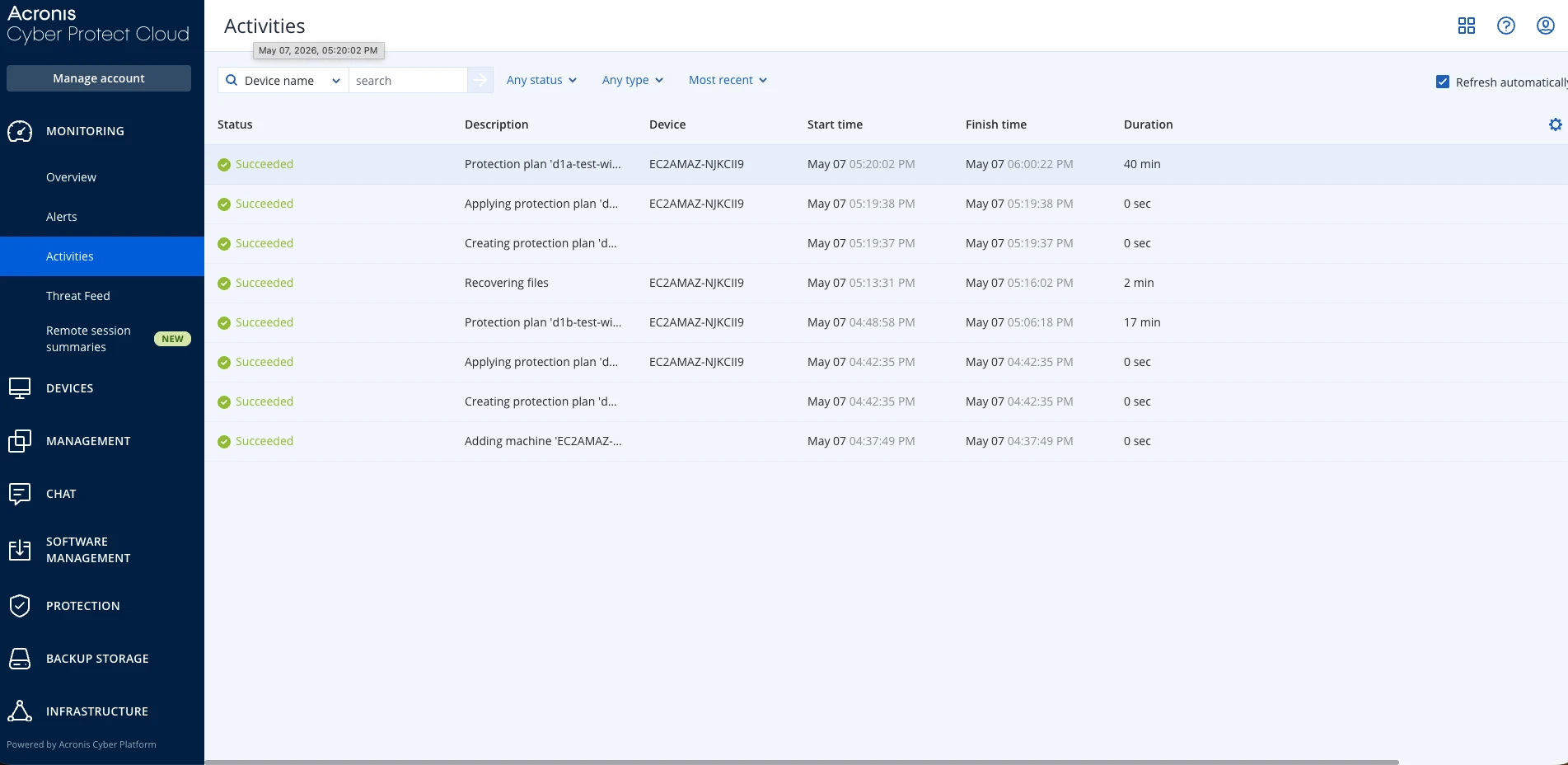
Task: Toggle Refresh automatically checkbox
Action: 1443,82
